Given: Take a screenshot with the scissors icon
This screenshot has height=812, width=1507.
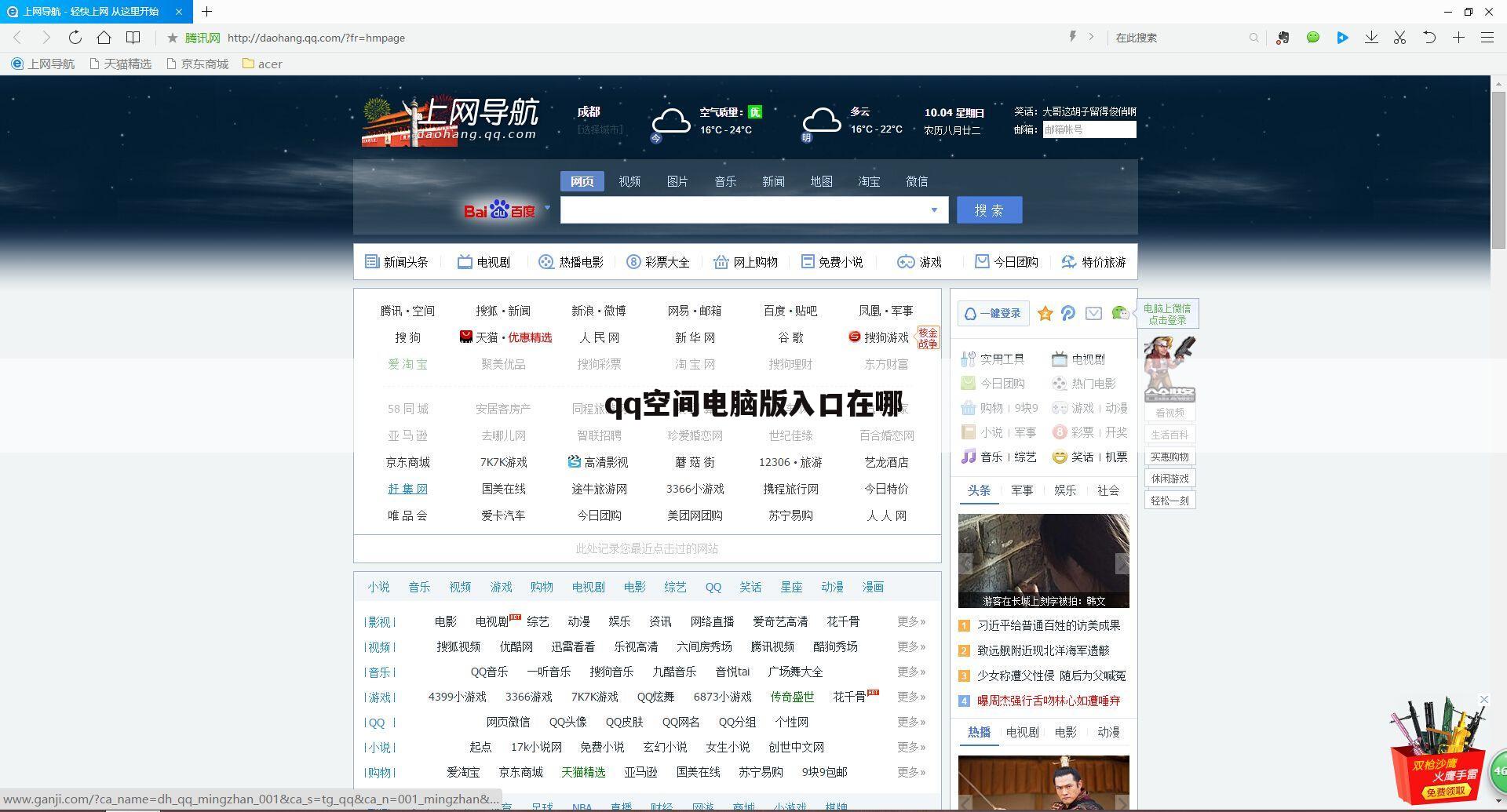Looking at the screenshot, I should [1399, 37].
